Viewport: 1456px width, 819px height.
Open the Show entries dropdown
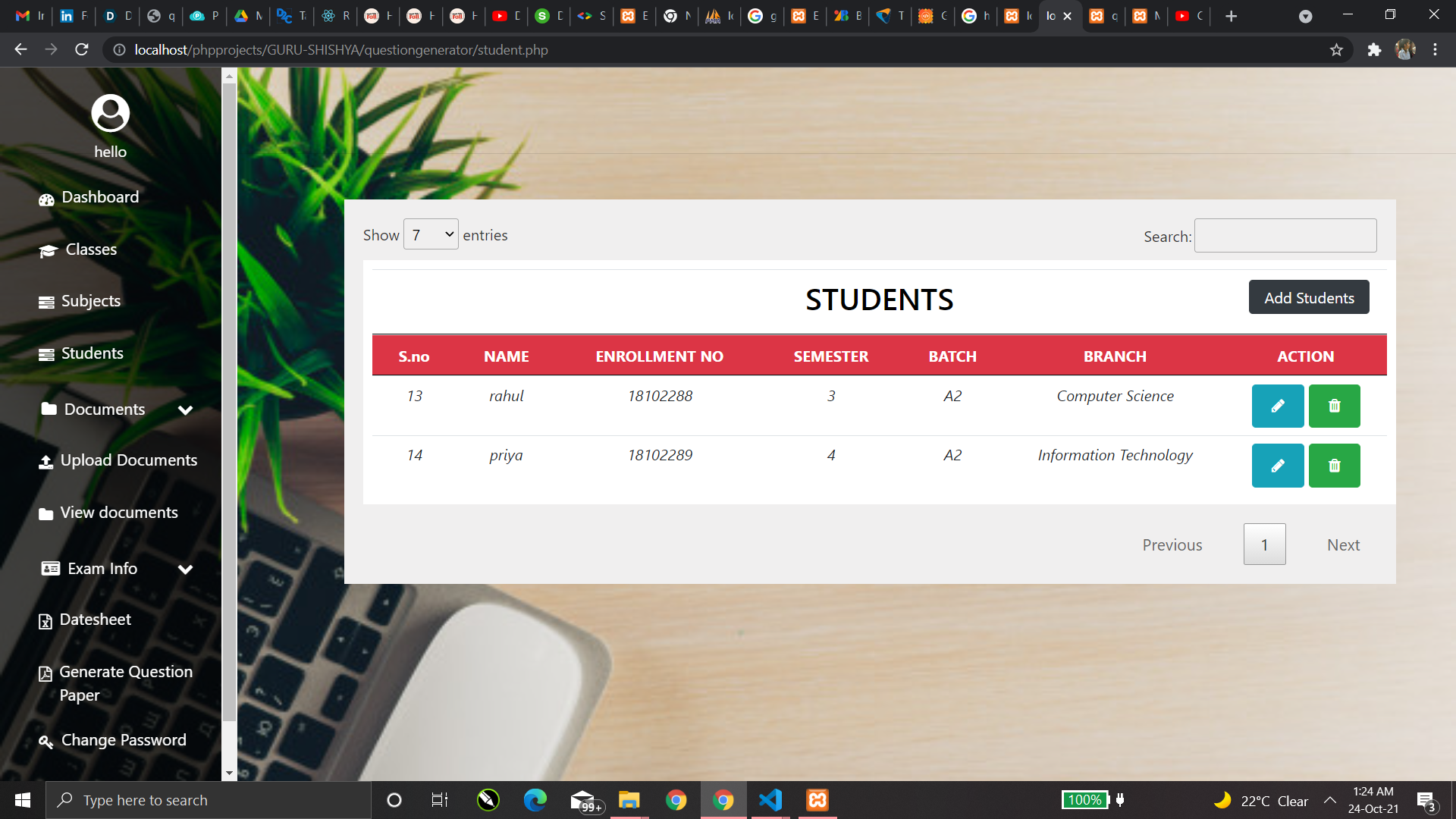(x=431, y=234)
